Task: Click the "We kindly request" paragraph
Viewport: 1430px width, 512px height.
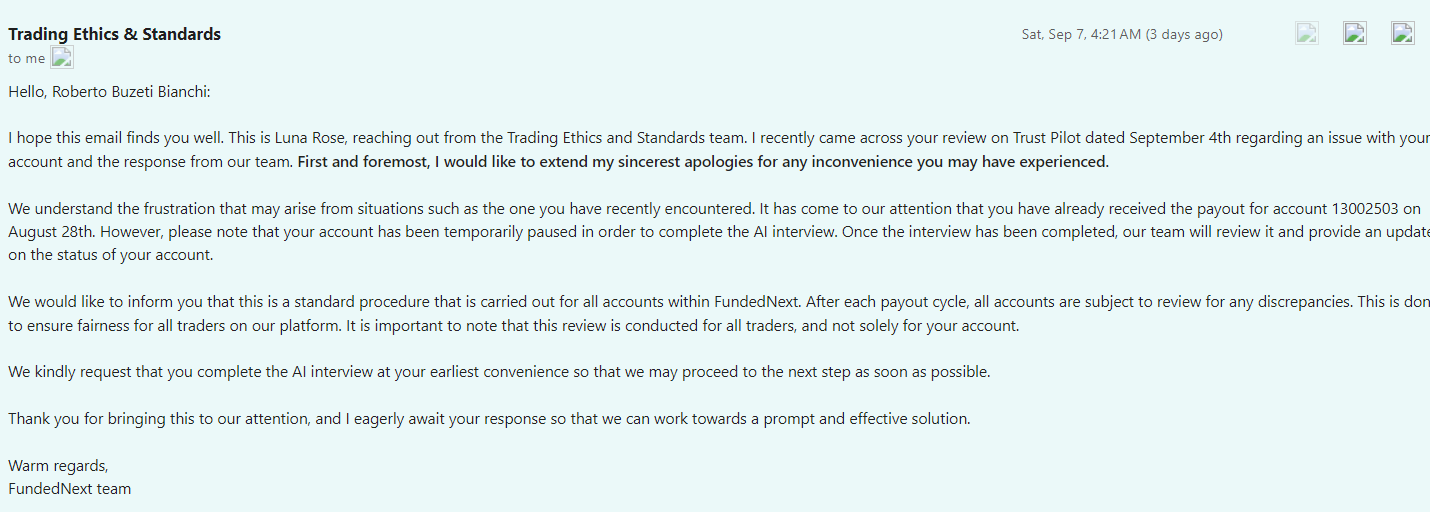Action: (x=499, y=372)
